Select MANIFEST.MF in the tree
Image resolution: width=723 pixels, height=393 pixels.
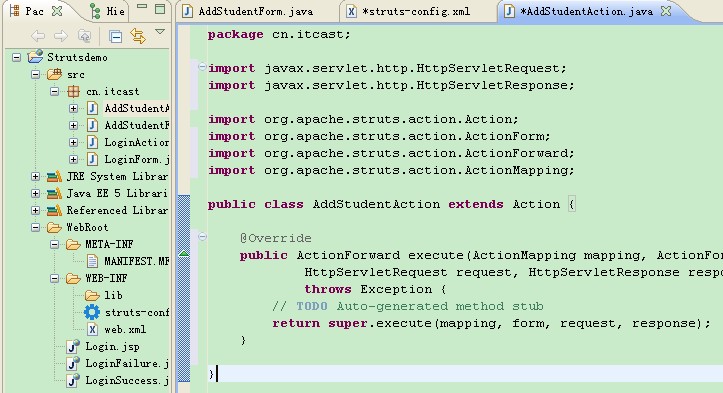(136, 262)
